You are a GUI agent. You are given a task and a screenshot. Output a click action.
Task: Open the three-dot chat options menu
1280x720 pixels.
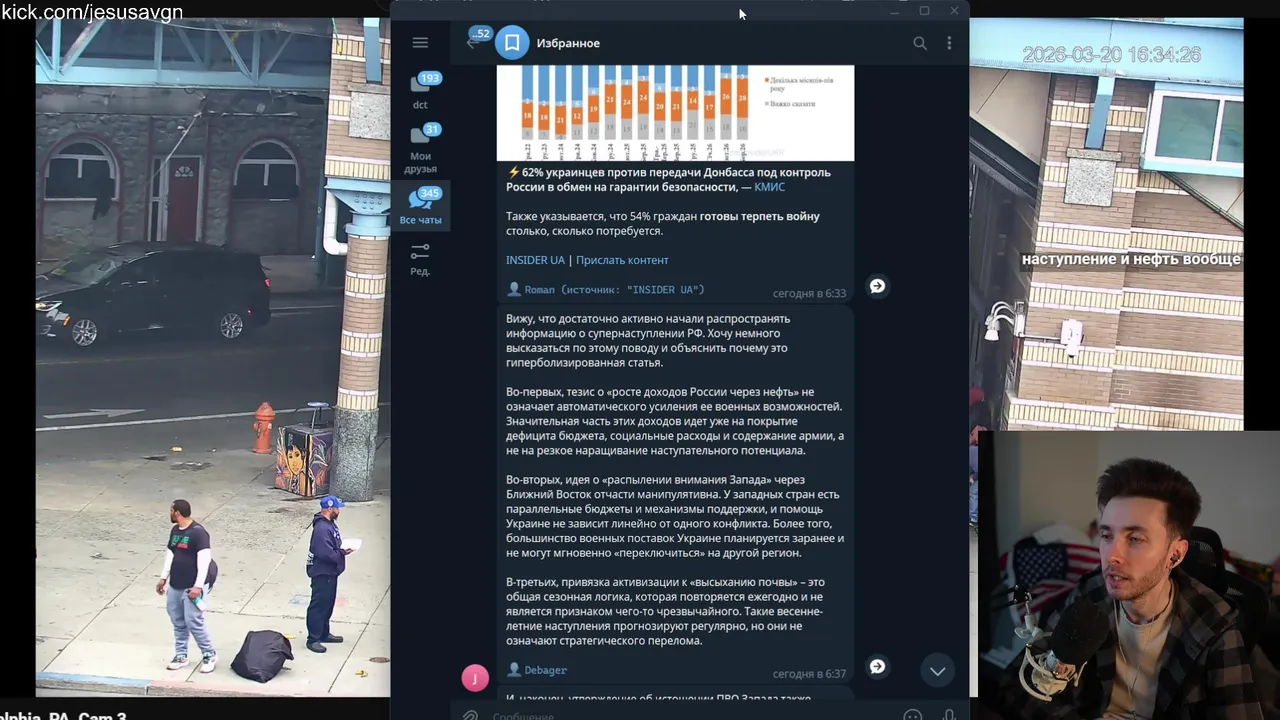[949, 43]
